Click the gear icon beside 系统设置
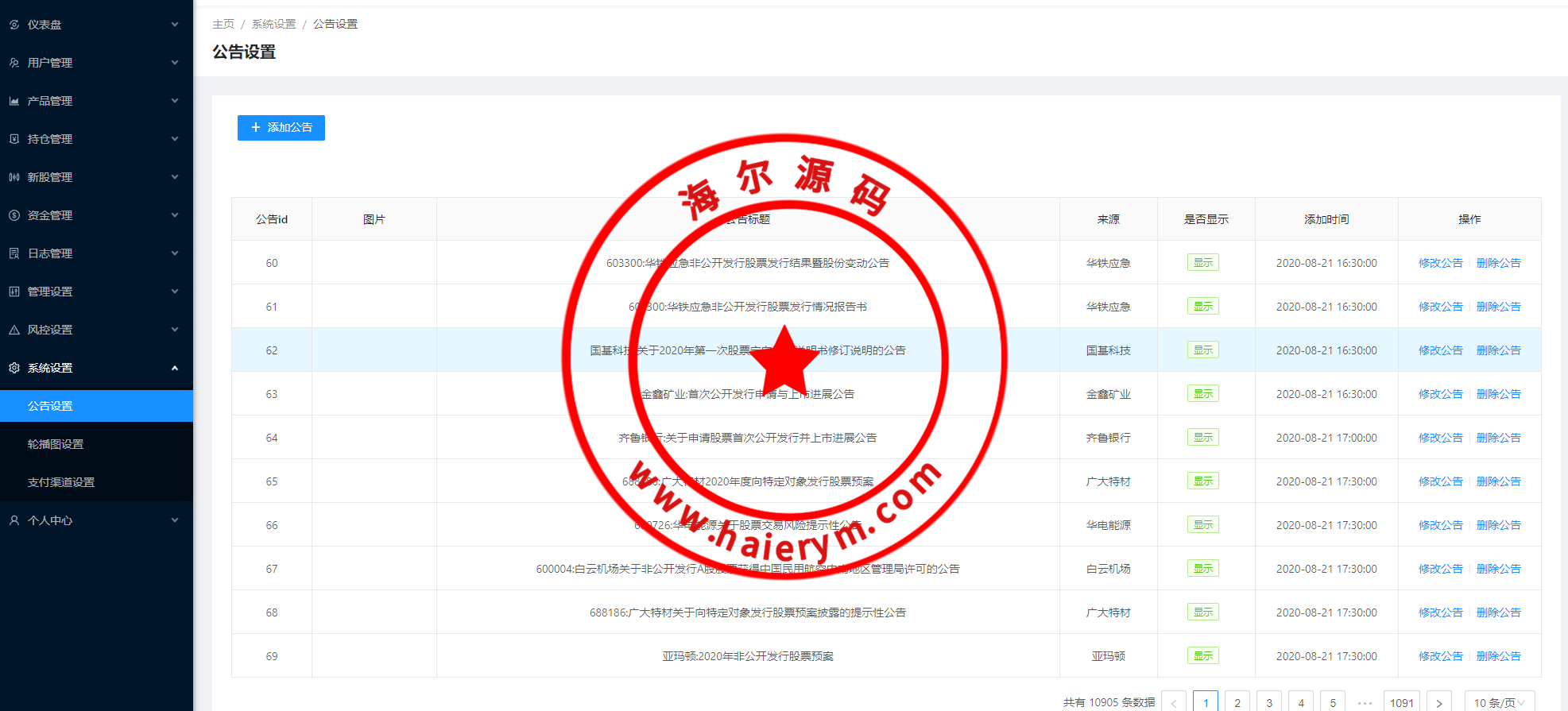The width and height of the screenshot is (1568, 711). click(14, 368)
